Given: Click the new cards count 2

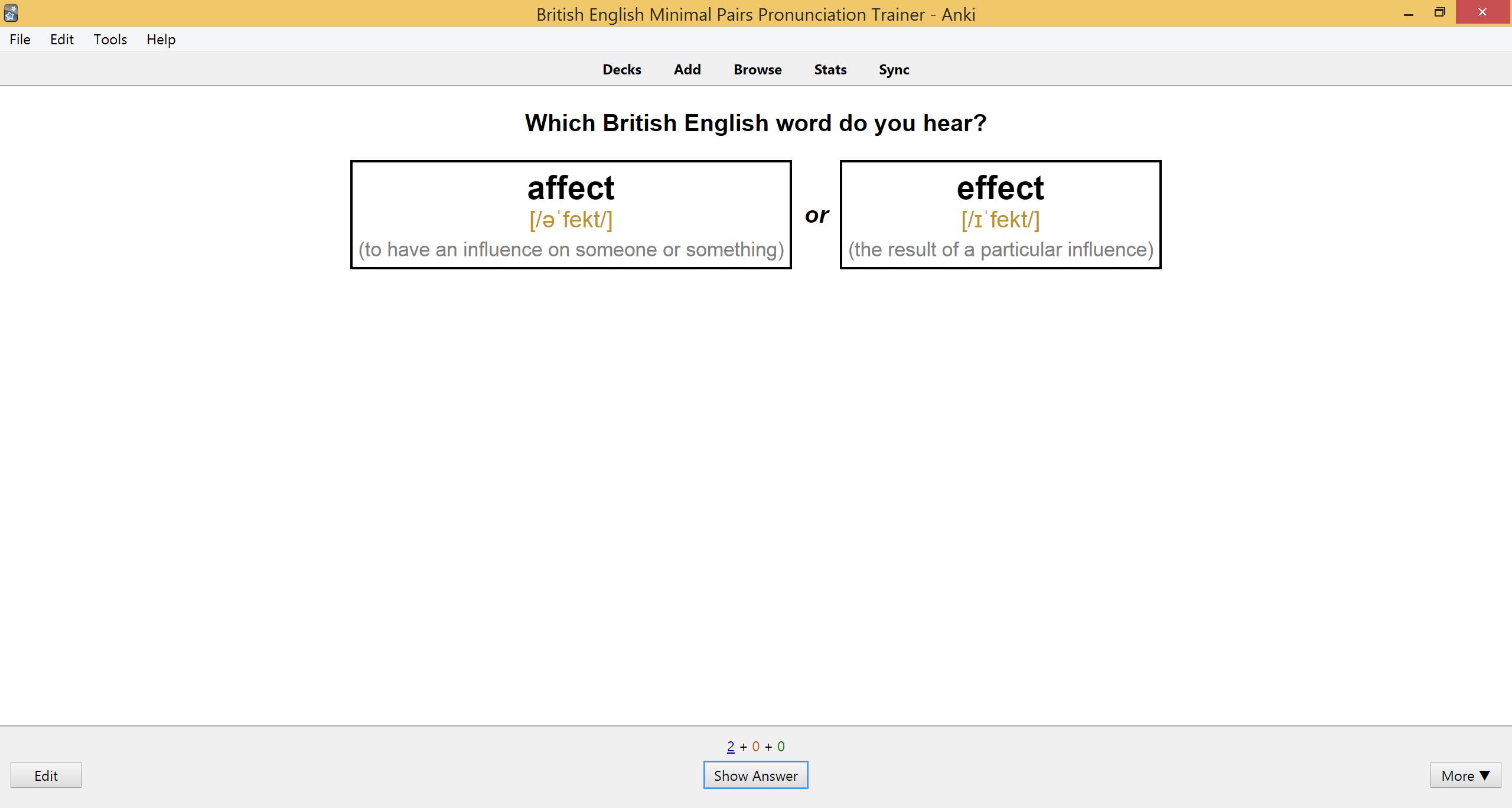Looking at the screenshot, I should point(731,747).
